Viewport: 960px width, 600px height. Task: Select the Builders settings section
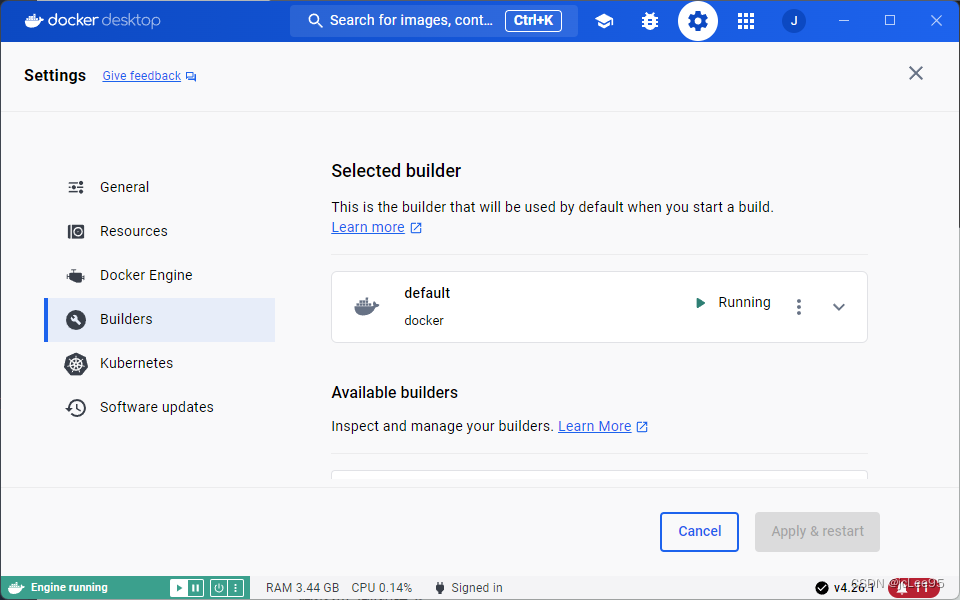coord(159,320)
